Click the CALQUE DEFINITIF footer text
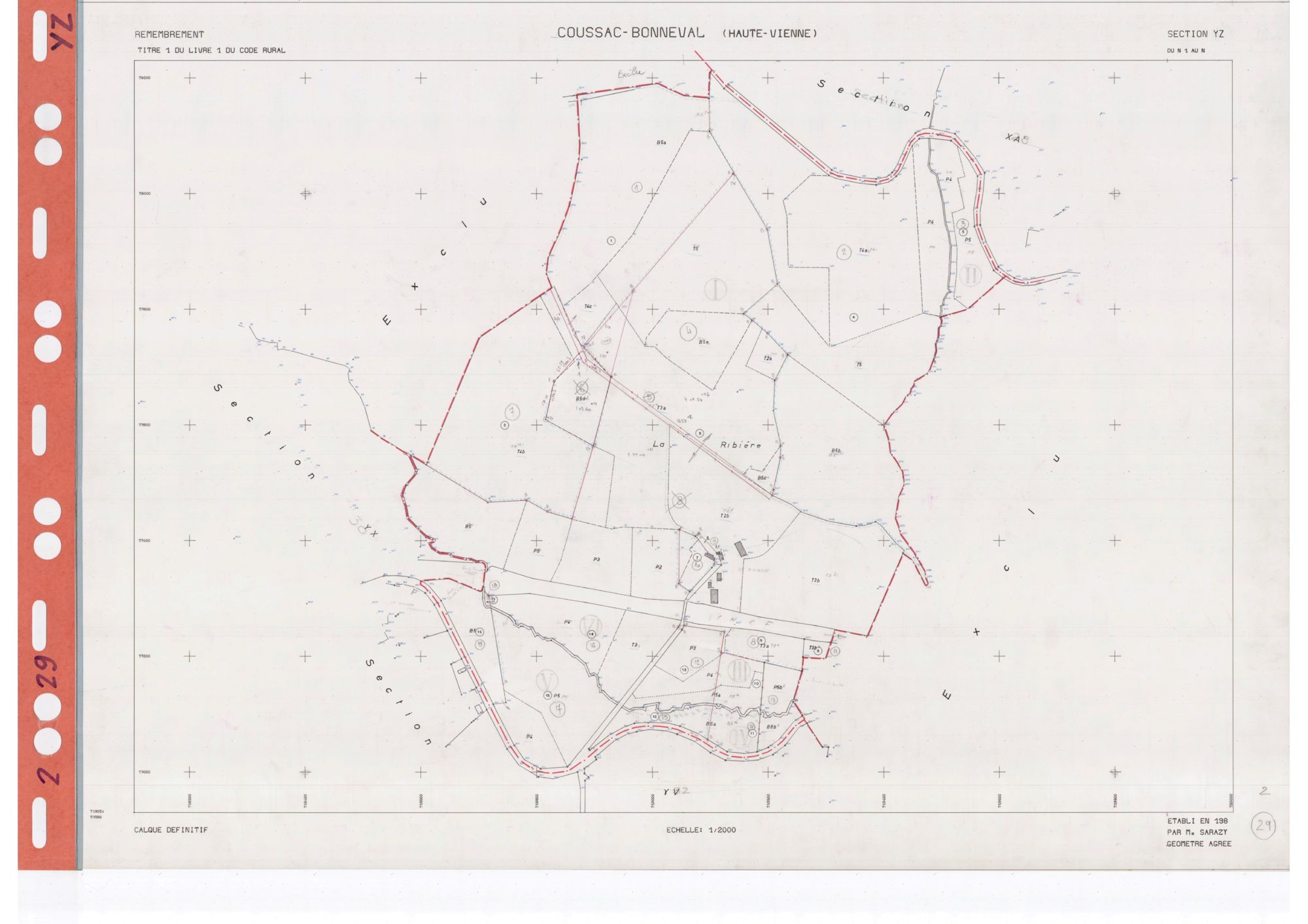The width and height of the screenshot is (1308, 924). 171,830
